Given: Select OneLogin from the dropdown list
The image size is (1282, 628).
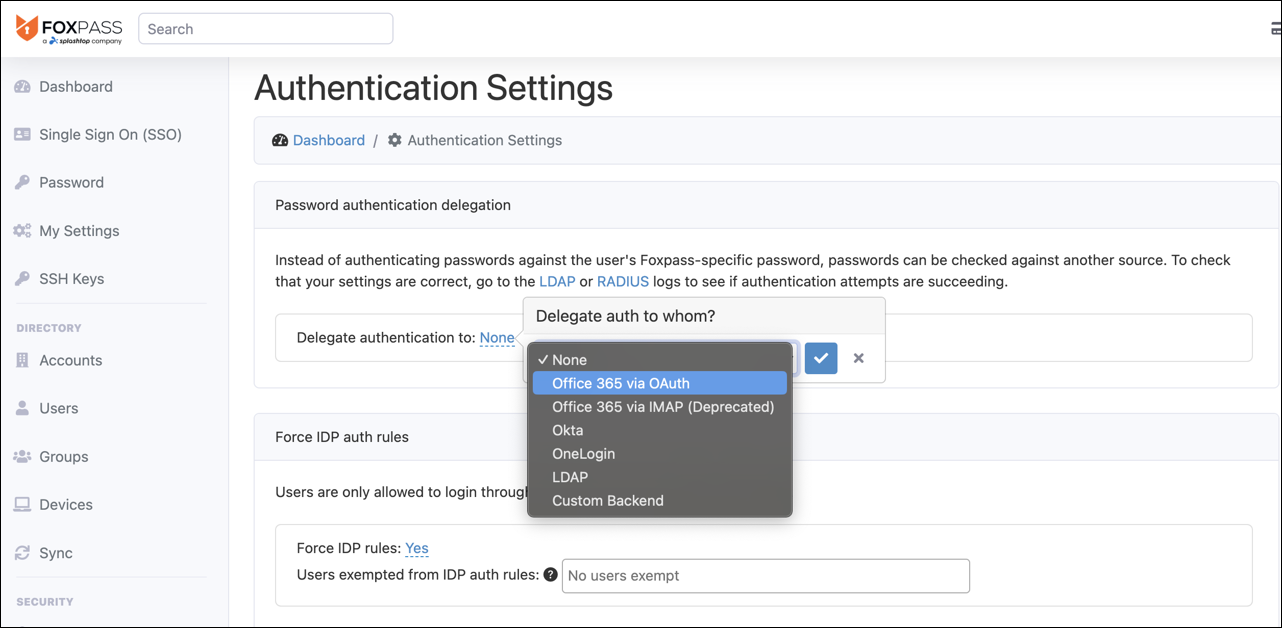Looking at the screenshot, I should click(660, 454).
